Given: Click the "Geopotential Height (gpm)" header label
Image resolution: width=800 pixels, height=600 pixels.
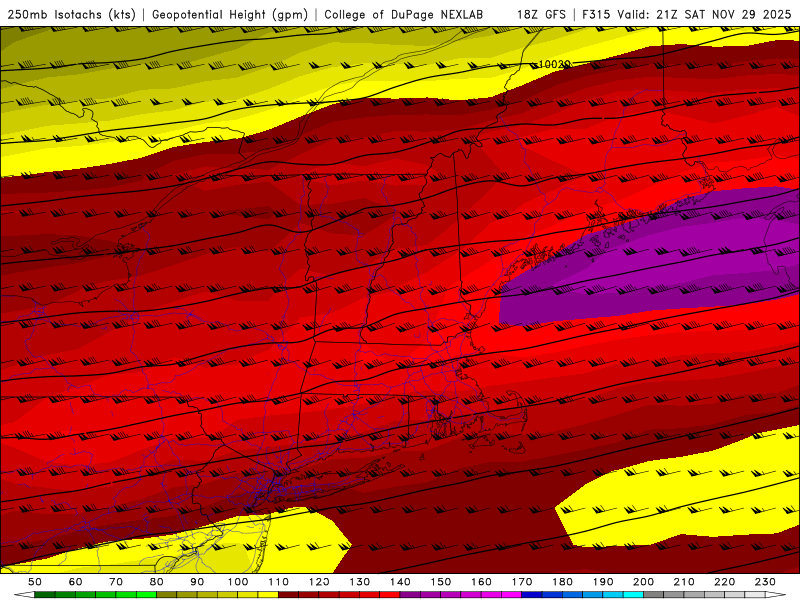Looking at the screenshot, I should click(230, 15).
